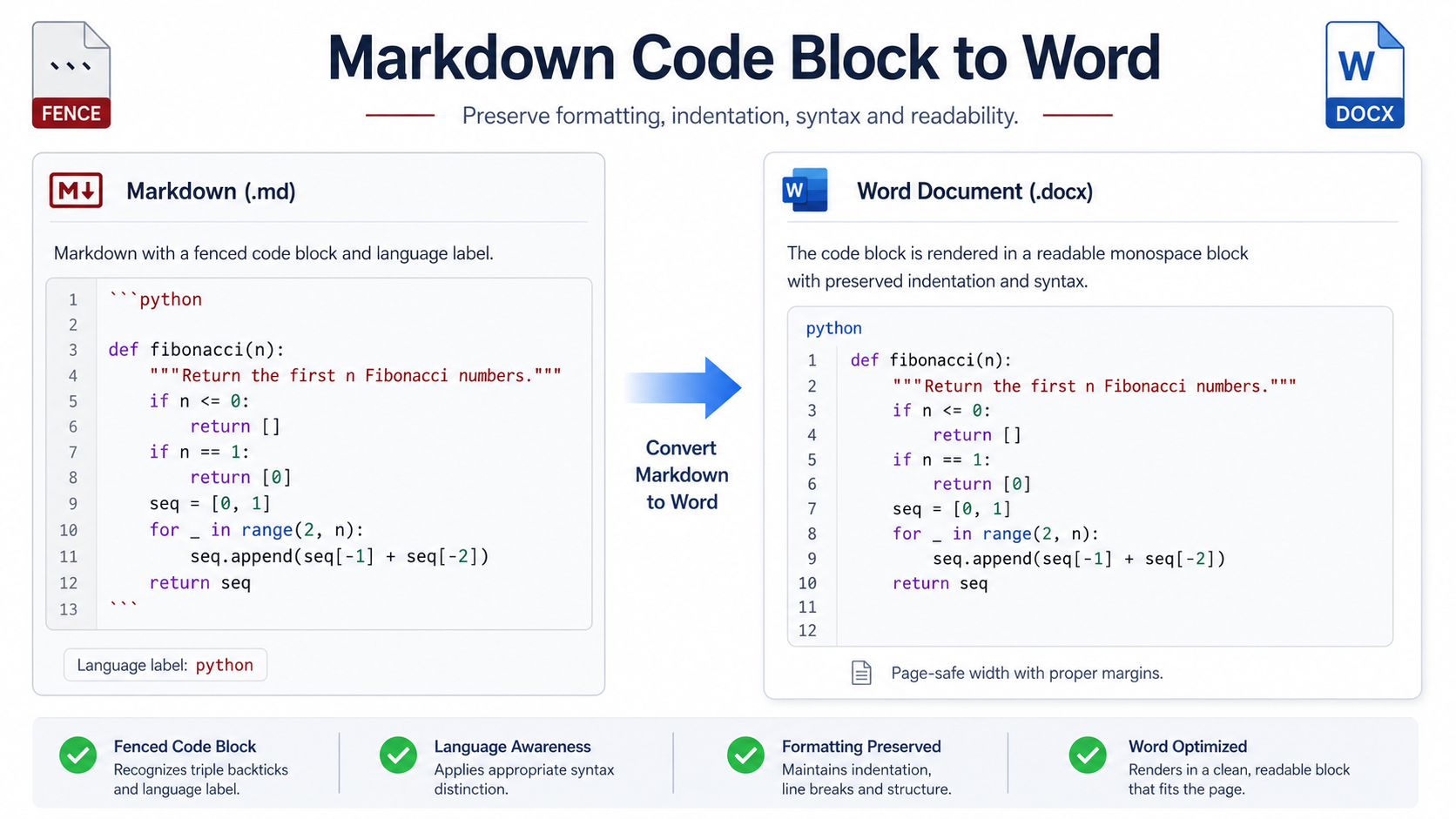Click 'def fibonacci(n):' in the Markdown panel
This screenshot has height=819, width=1456.
pos(197,350)
